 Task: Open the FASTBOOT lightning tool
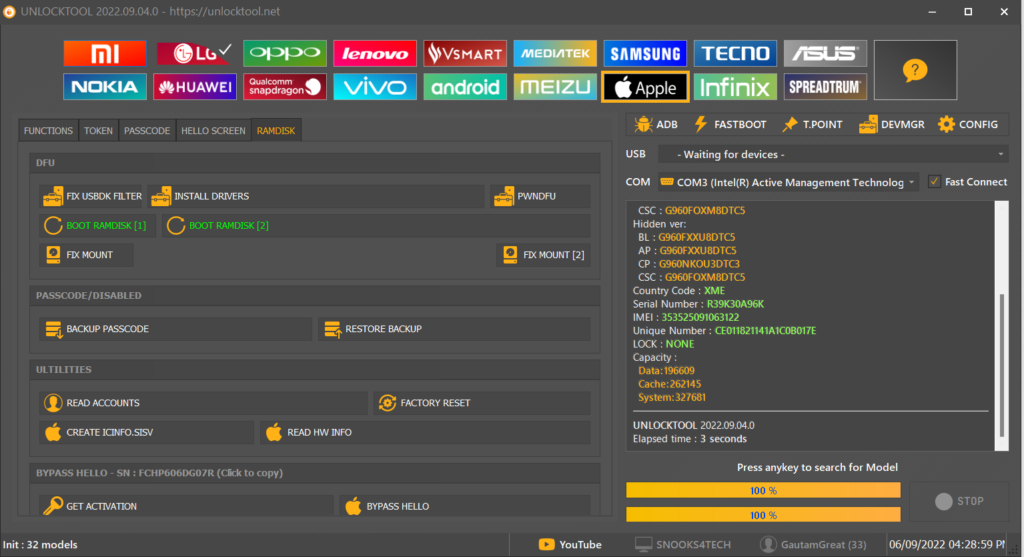[730, 124]
